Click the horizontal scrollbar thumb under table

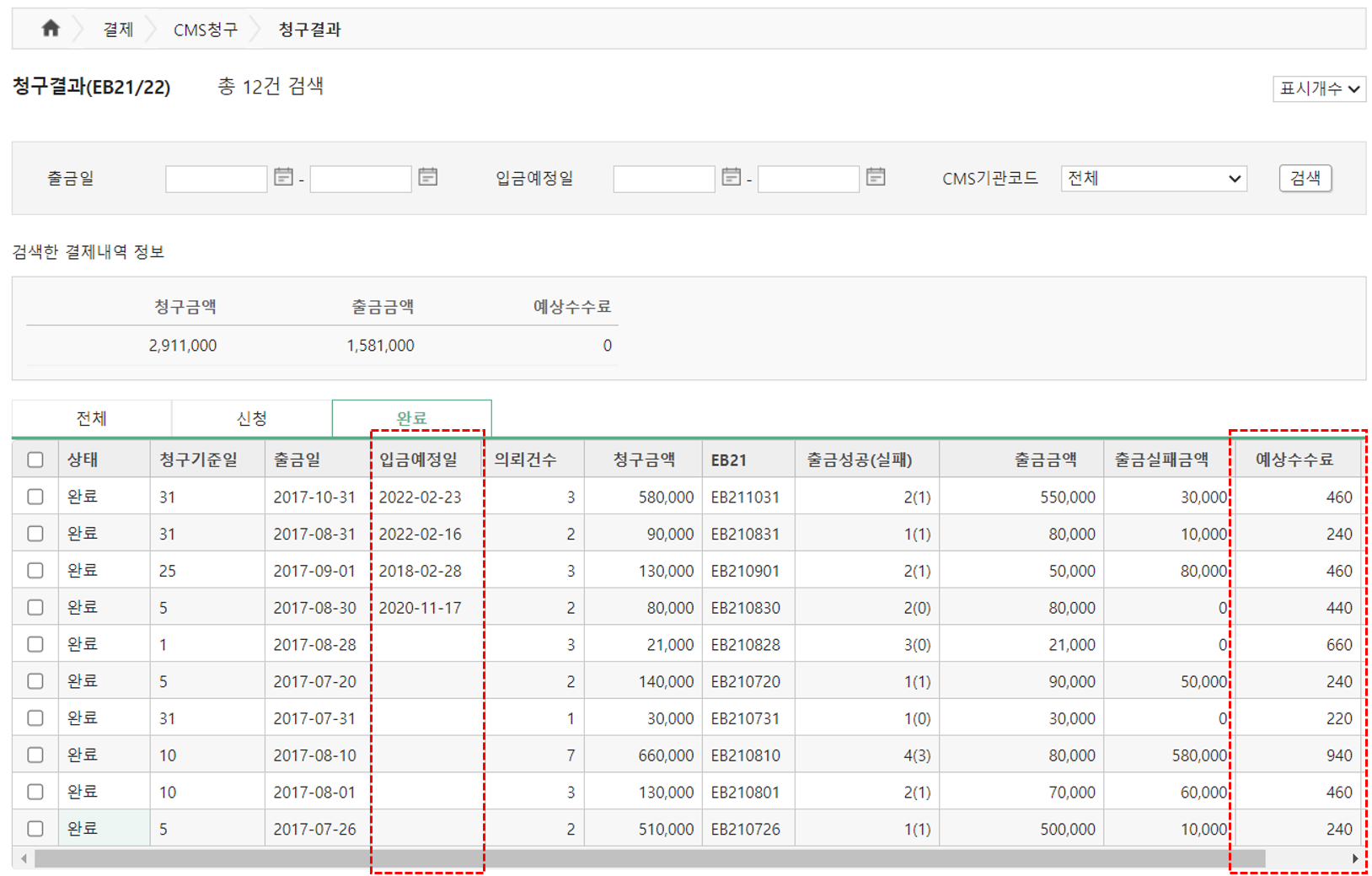[x=649, y=858]
